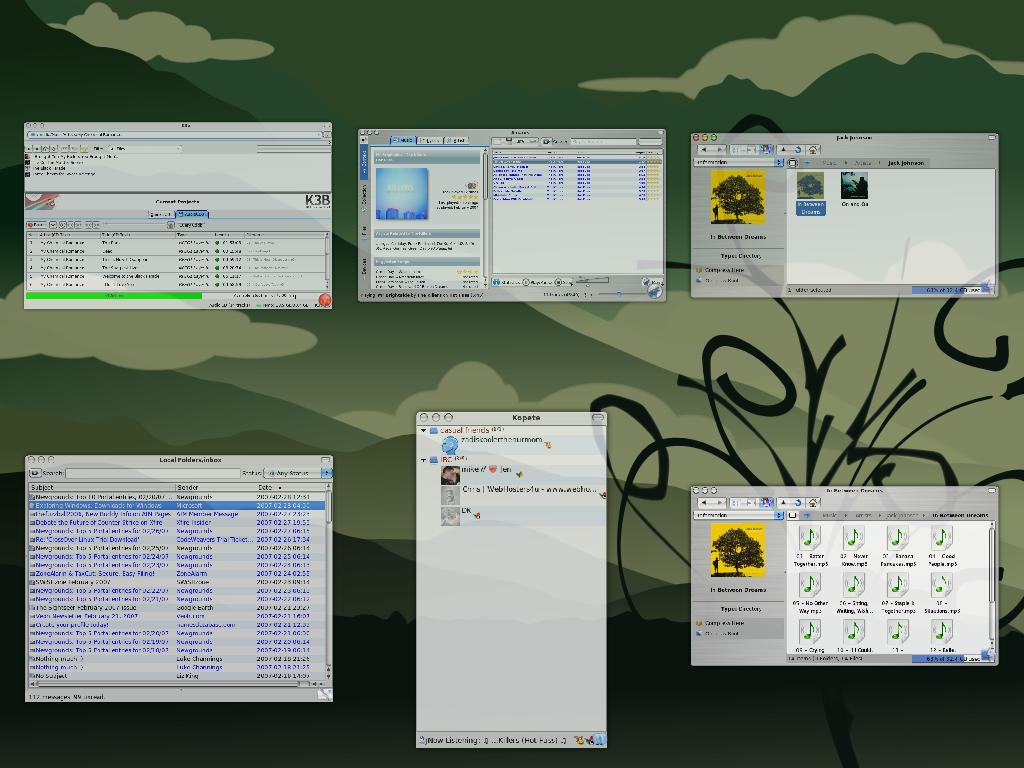Reload the In Between Dreams folder view
The image size is (1024, 768).
tap(797, 502)
